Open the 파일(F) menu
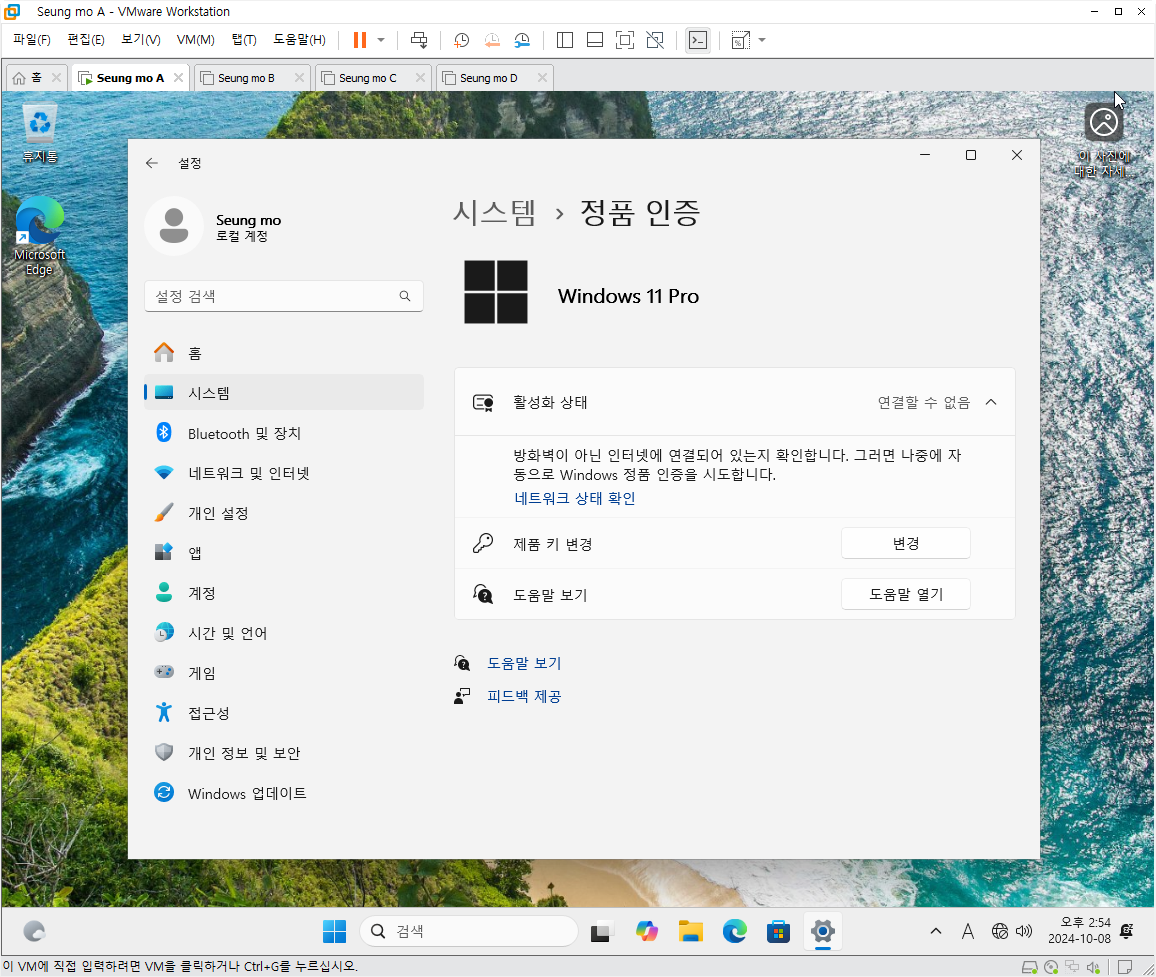 click(32, 40)
